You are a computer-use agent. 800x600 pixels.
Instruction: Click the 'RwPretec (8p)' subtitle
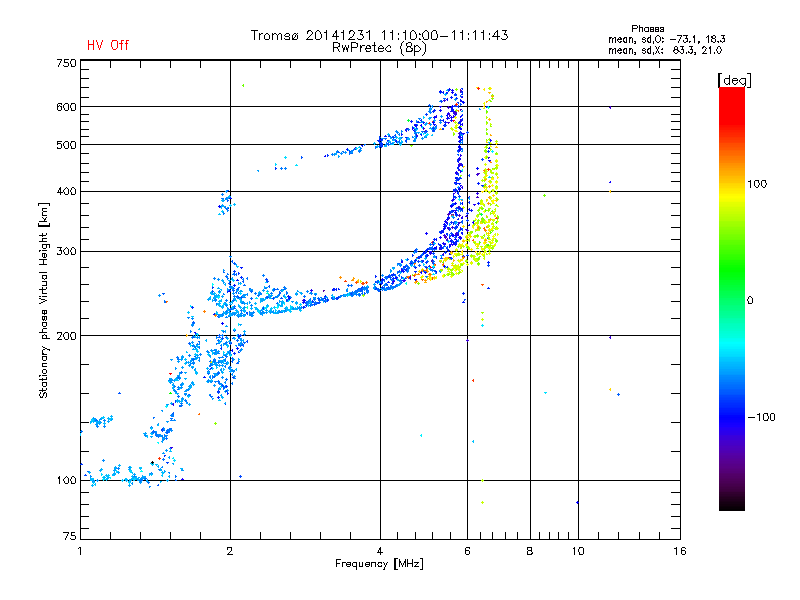[x=380, y=48]
